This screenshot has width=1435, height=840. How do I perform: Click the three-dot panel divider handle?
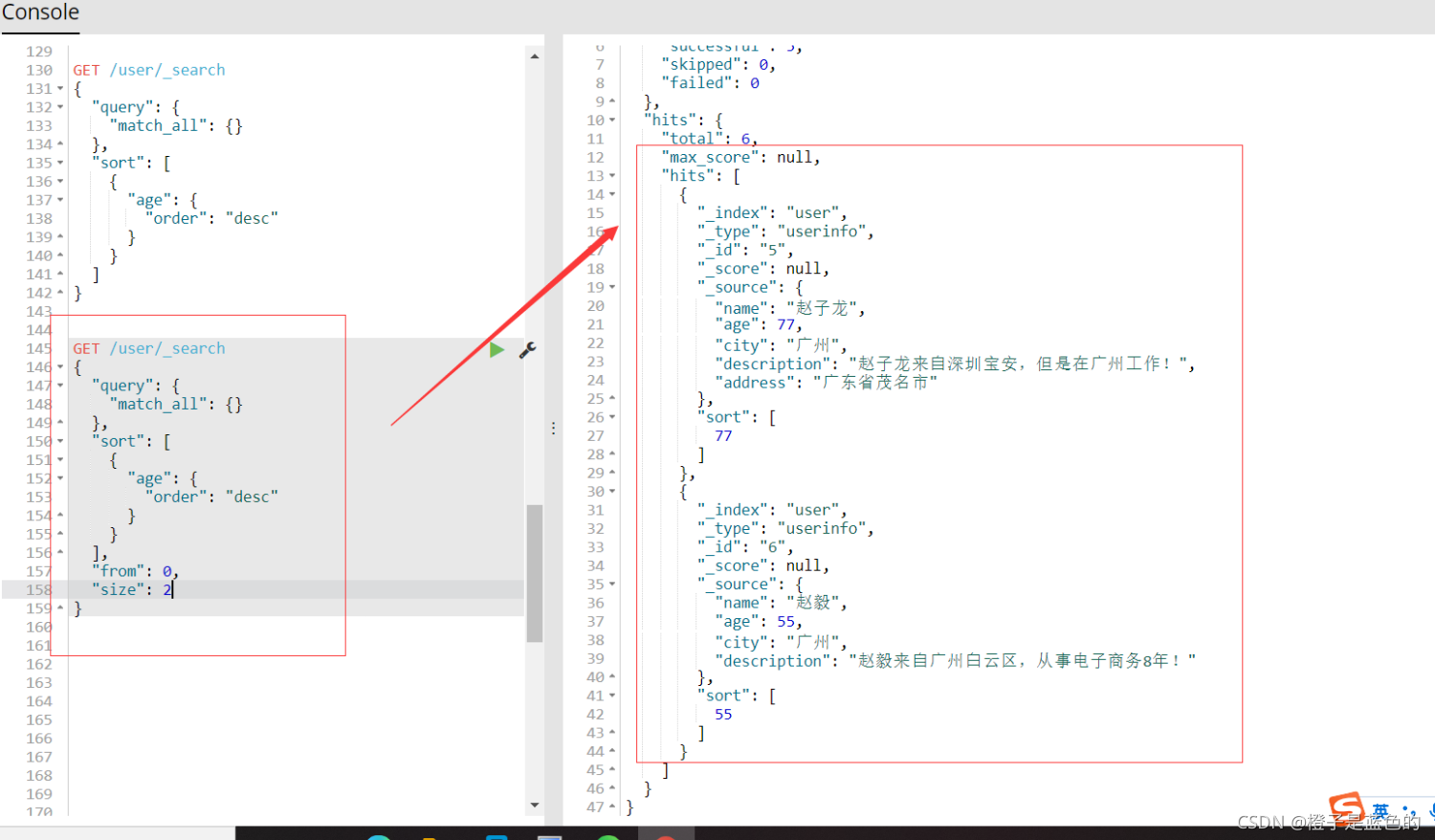pyautogui.click(x=553, y=429)
